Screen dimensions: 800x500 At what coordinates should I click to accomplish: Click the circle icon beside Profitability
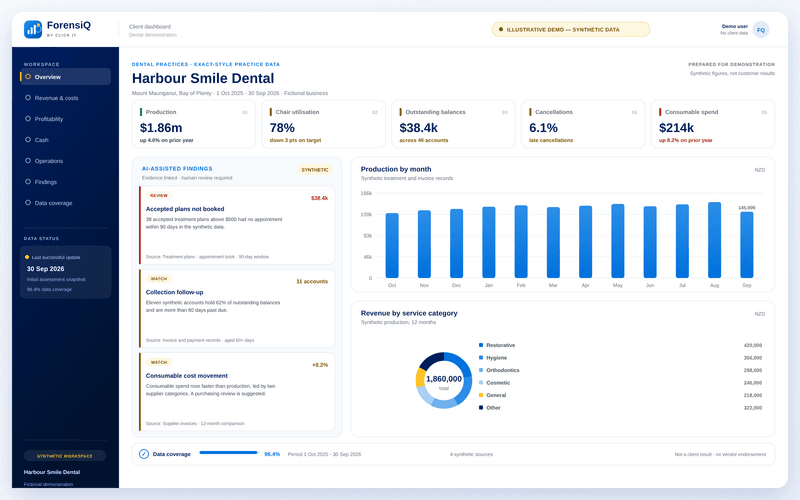coord(28,118)
